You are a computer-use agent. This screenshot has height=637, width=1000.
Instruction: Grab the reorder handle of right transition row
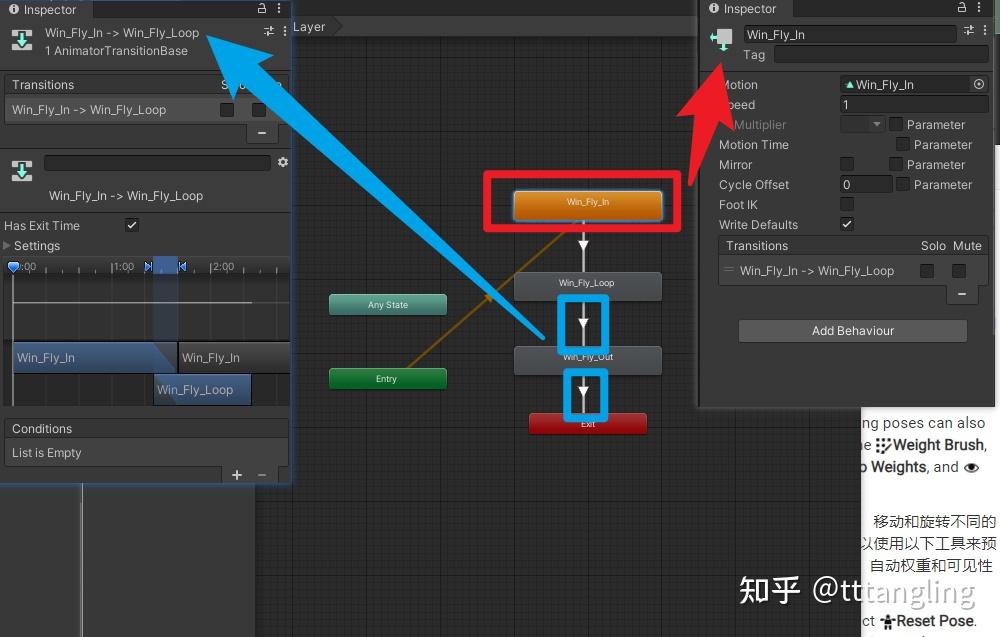(x=728, y=270)
